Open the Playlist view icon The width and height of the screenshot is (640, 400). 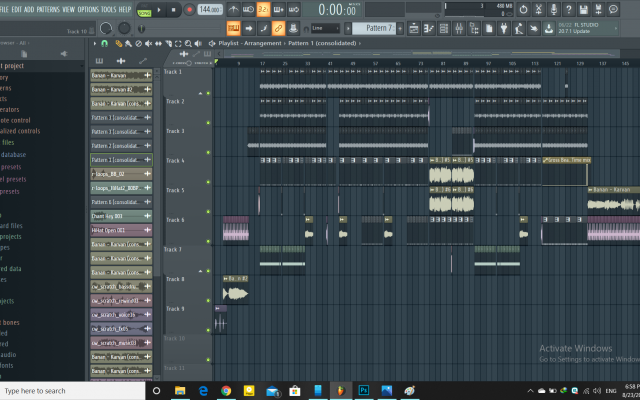(x=413, y=29)
